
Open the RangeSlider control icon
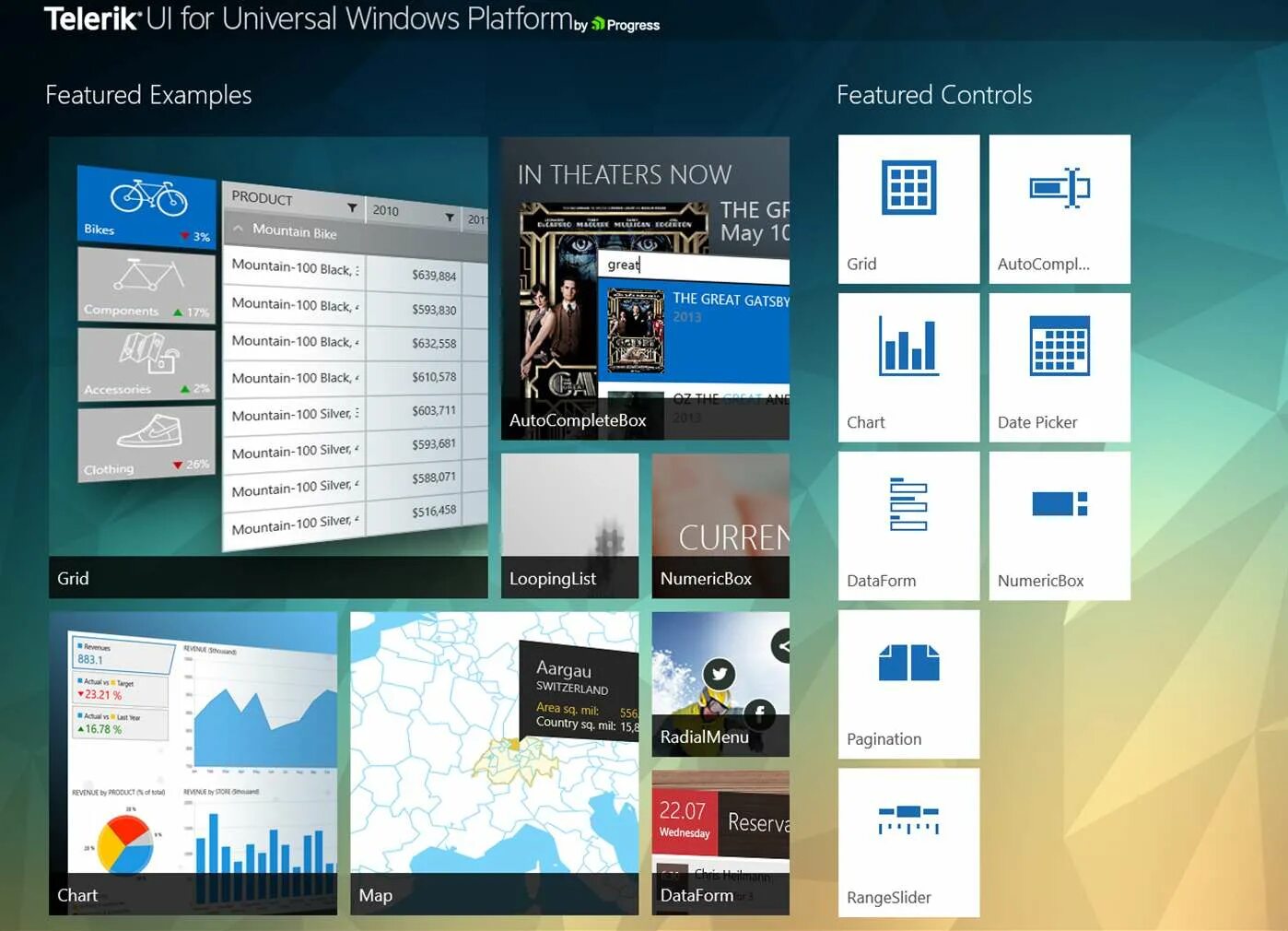coord(908,819)
